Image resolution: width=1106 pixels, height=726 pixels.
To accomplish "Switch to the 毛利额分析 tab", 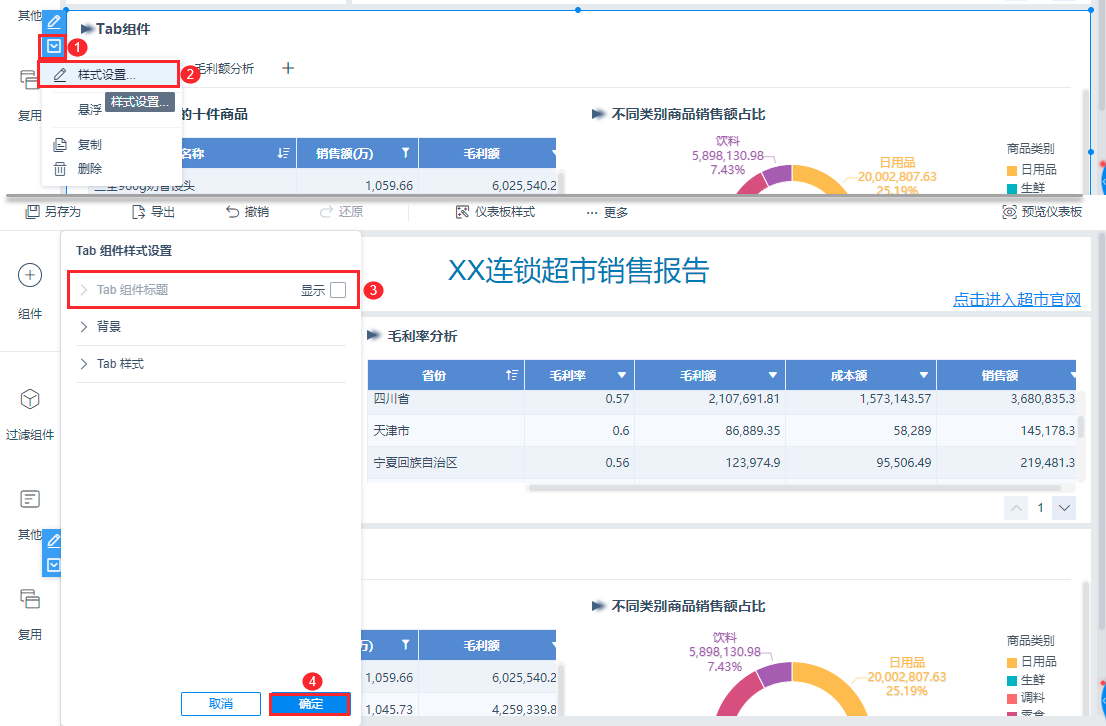I will pos(224,68).
